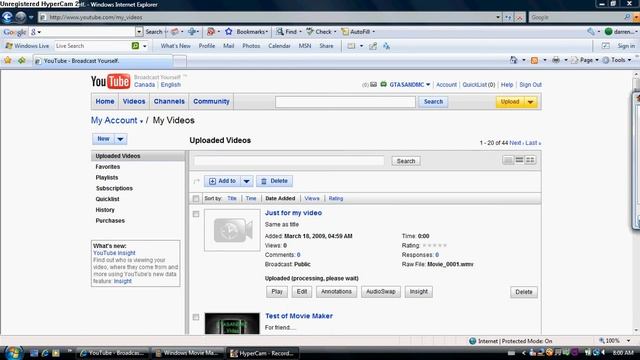Select the first list view layout icon
Image resolution: width=640 pixels, height=360 pixels.
[508, 160]
